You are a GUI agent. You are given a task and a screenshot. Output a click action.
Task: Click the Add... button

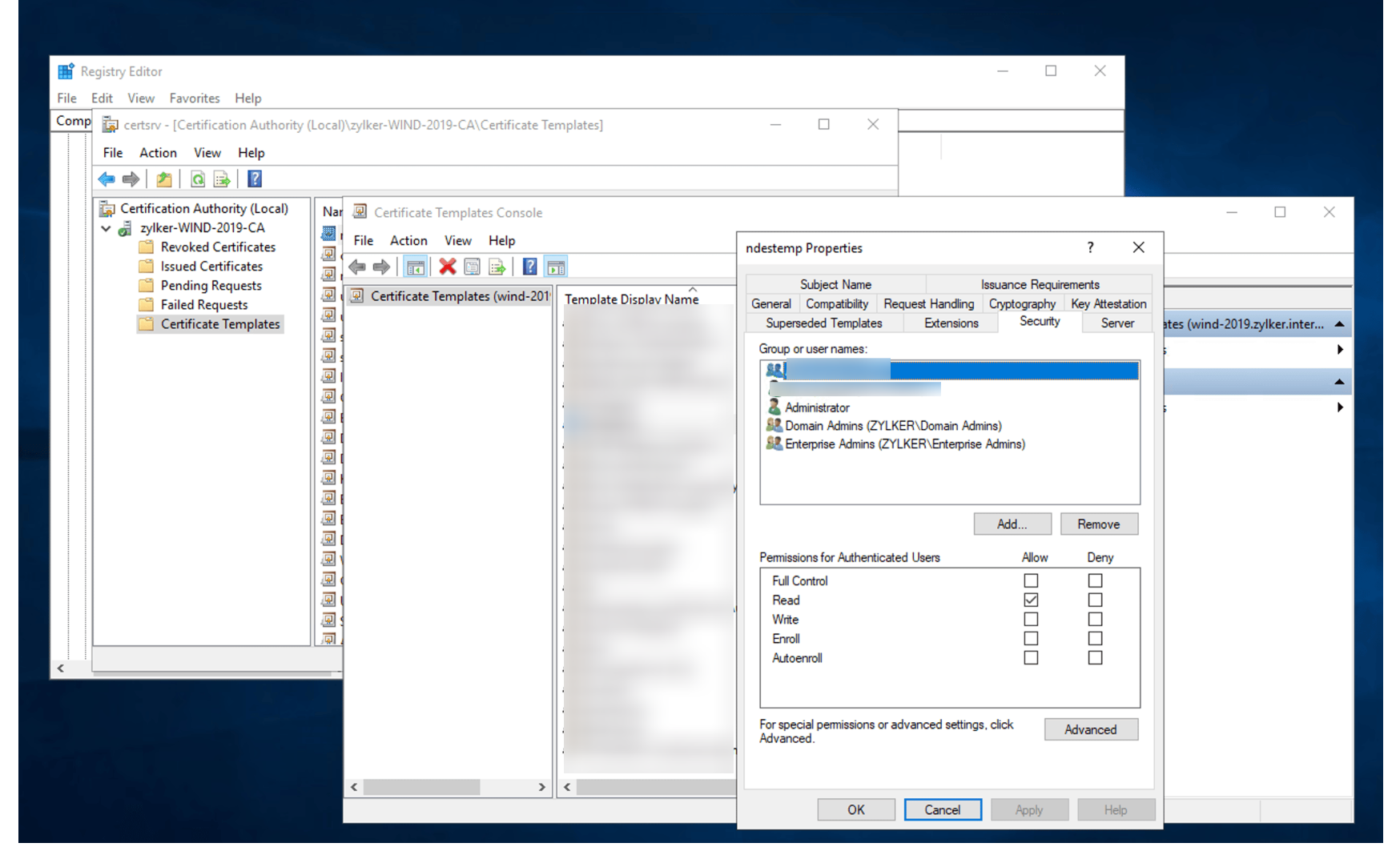click(1012, 524)
